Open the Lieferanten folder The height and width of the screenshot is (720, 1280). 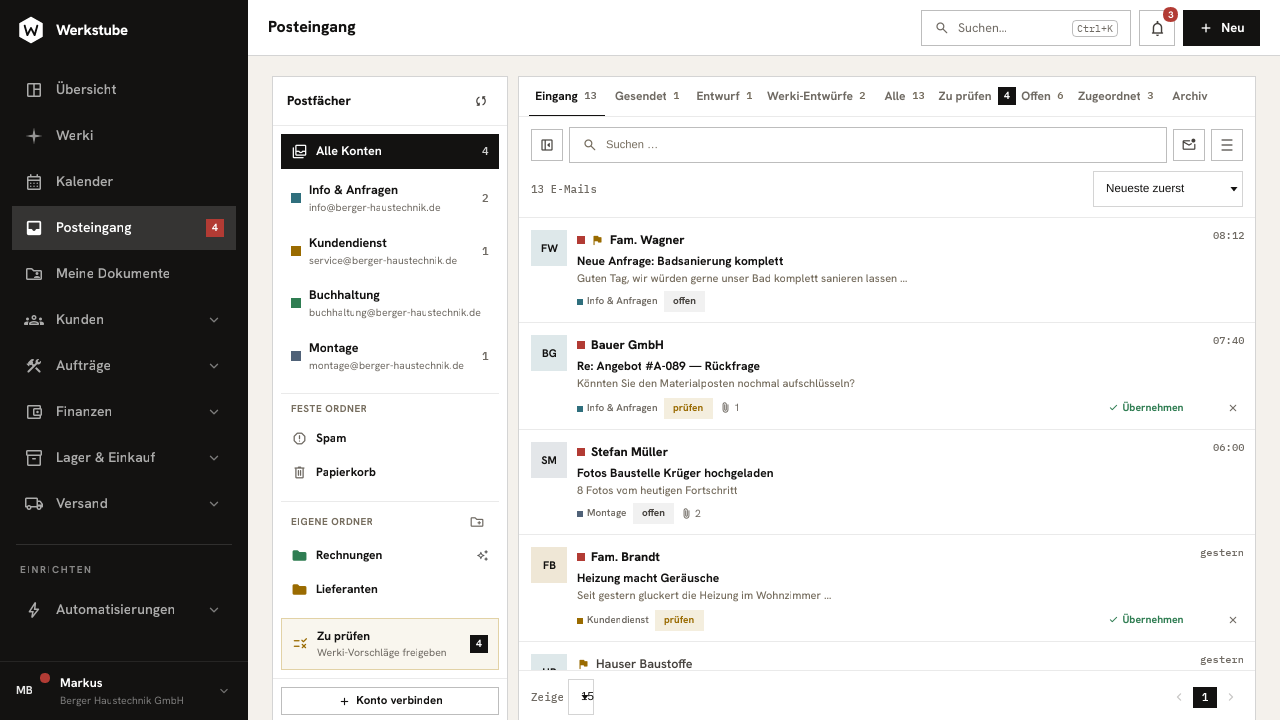(390, 589)
